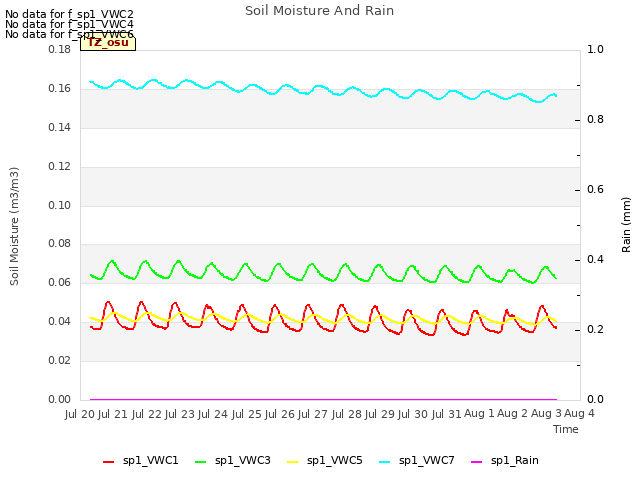This screenshot has height=480, width=640.
Task: Click the Soil Moisture (m3/m3) axis label
Action: tap(14, 226)
